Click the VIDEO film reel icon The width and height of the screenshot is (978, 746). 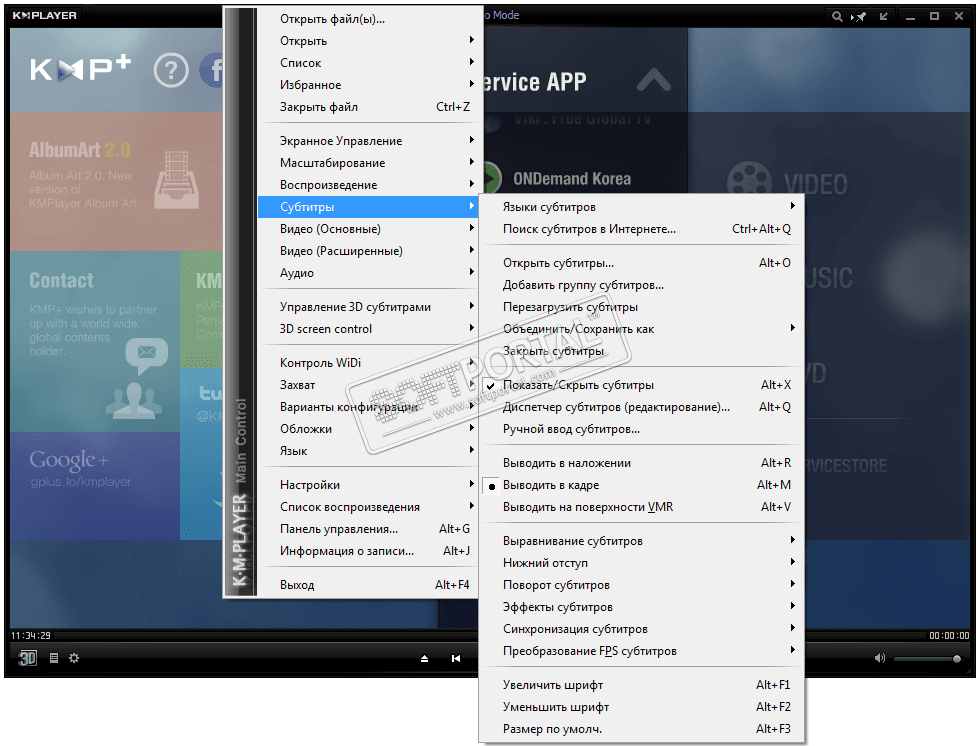pyautogui.click(x=749, y=183)
